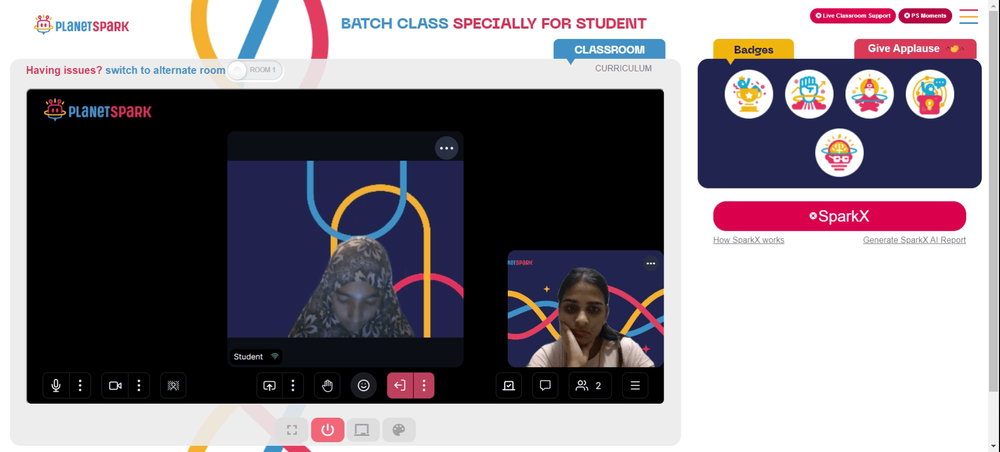Enter fullscreen mode below video
The height and width of the screenshot is (452, 1000).
point(292,430)
